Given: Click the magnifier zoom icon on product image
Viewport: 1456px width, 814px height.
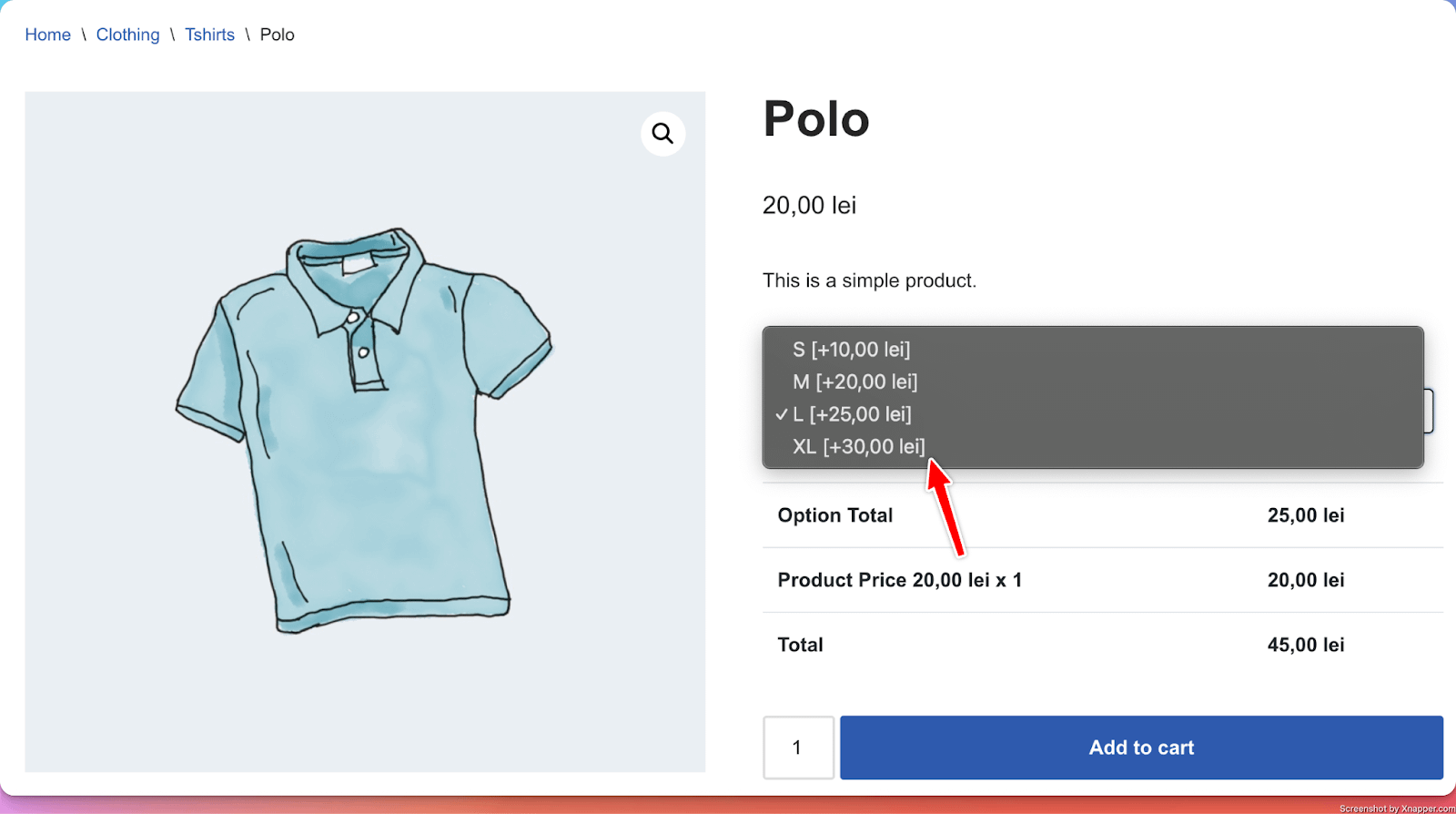Looking at the screenshot, I should click(662, 134).
